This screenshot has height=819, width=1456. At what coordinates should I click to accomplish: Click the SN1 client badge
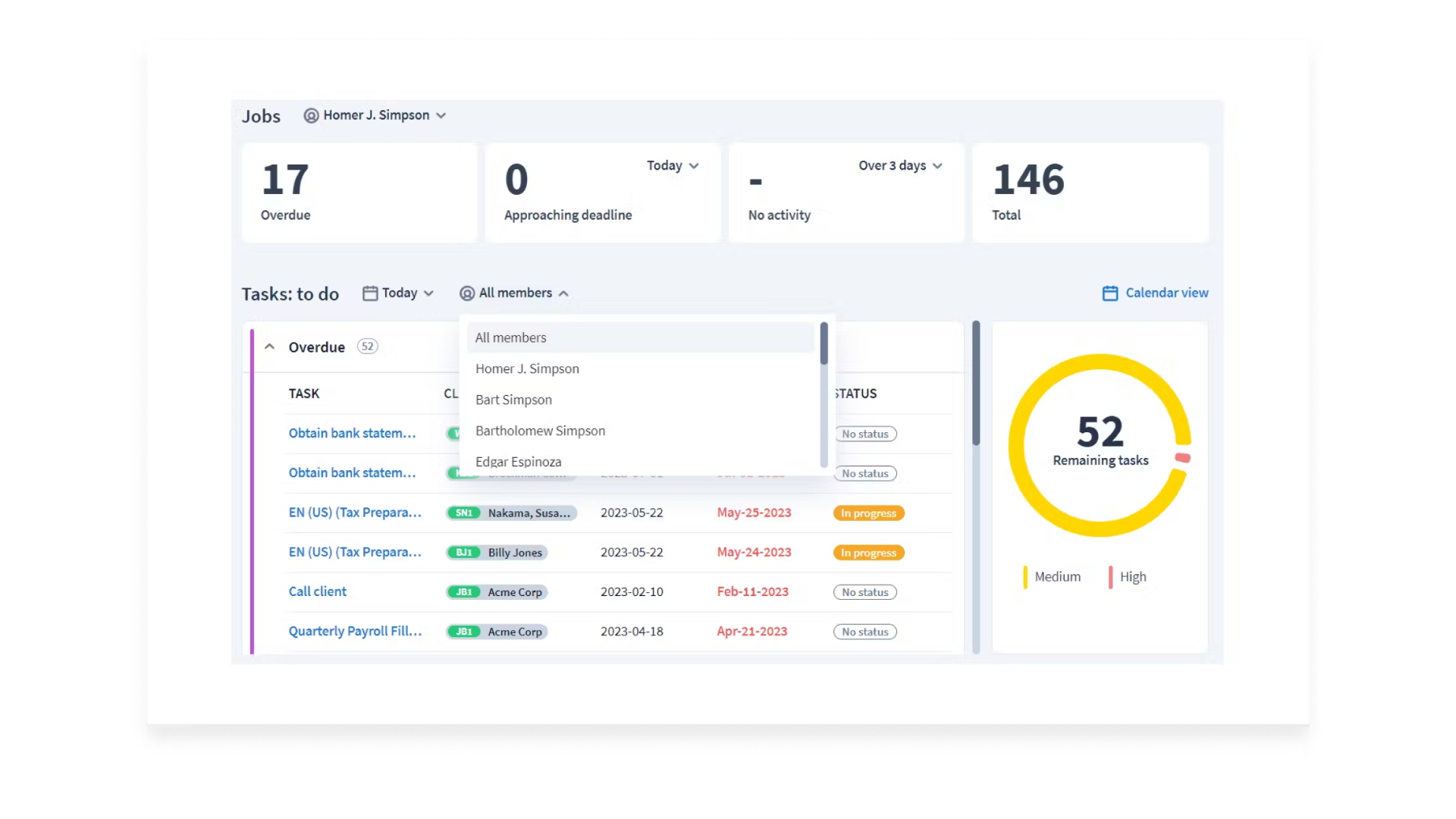(x=464, y=513)
